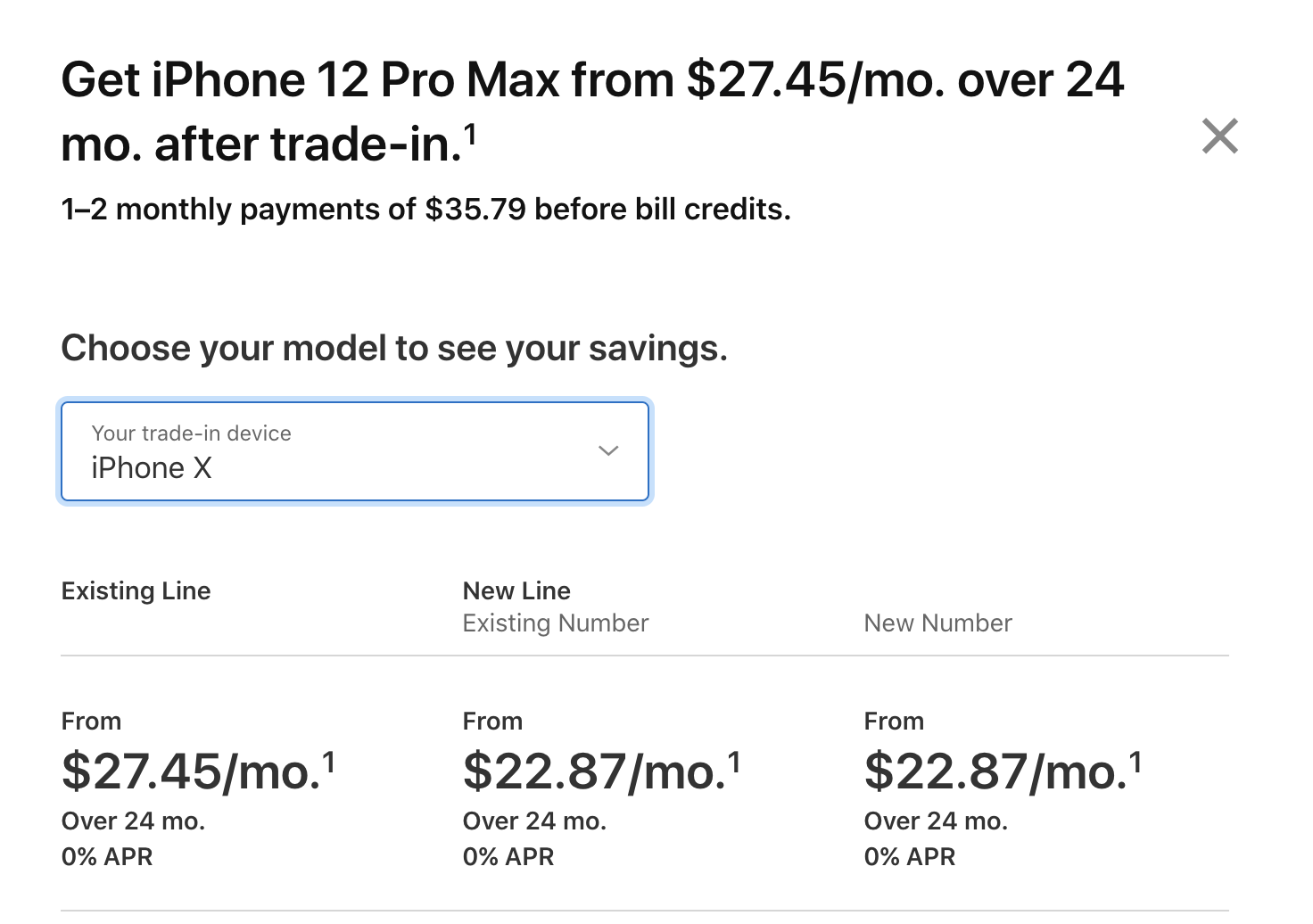Viewport: 1313px width, 924px height.
Task: Open footnote 1 beside the New Number price
Action: pyautogui.click(x=1135, y=761)
